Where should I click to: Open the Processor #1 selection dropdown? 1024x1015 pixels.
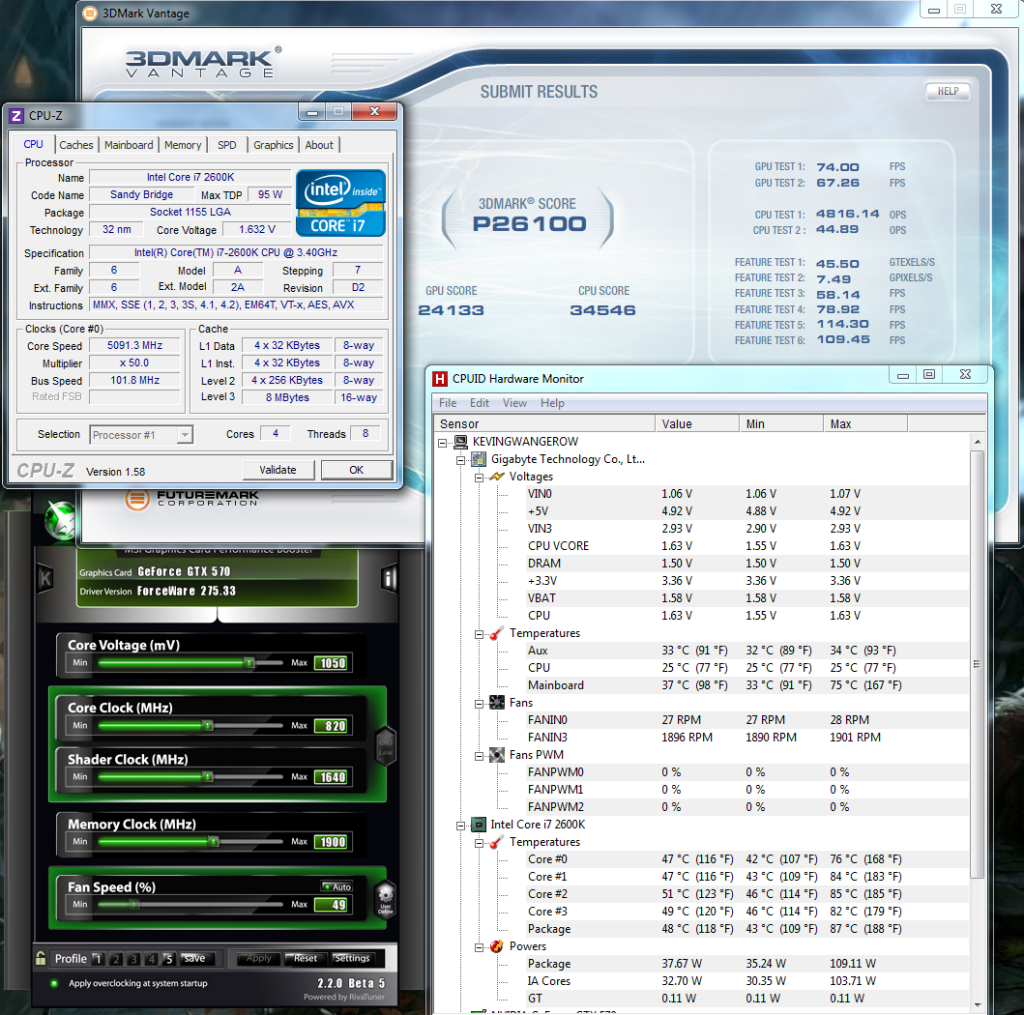pos(185,435)
